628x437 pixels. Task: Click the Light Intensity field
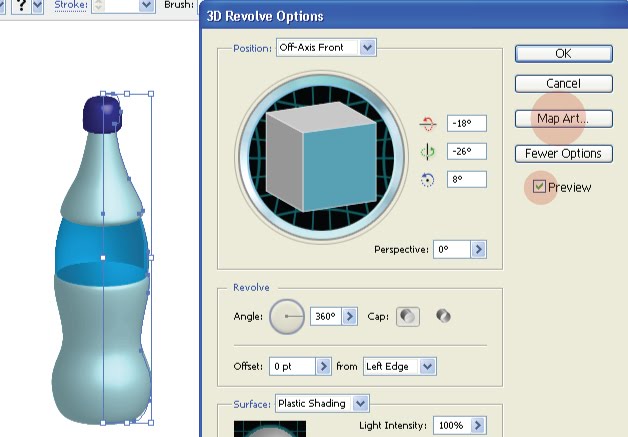[452, 425]
